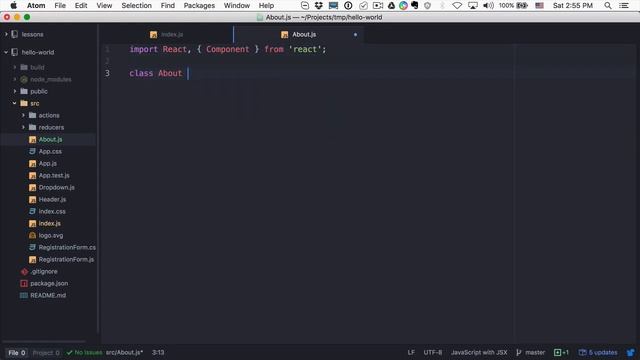Open the View menu
Viewport: 640px width, 360px height.
coord(104,5)
